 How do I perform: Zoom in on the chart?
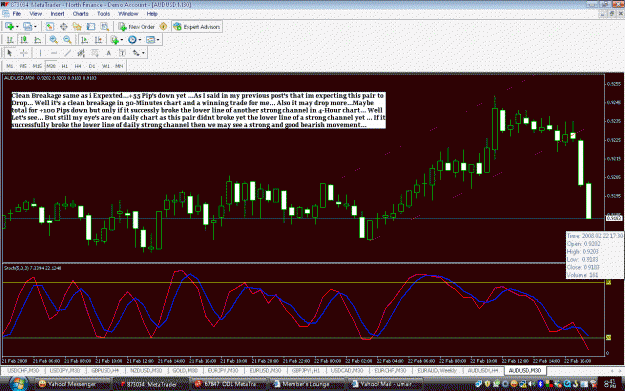pos(53,40)
